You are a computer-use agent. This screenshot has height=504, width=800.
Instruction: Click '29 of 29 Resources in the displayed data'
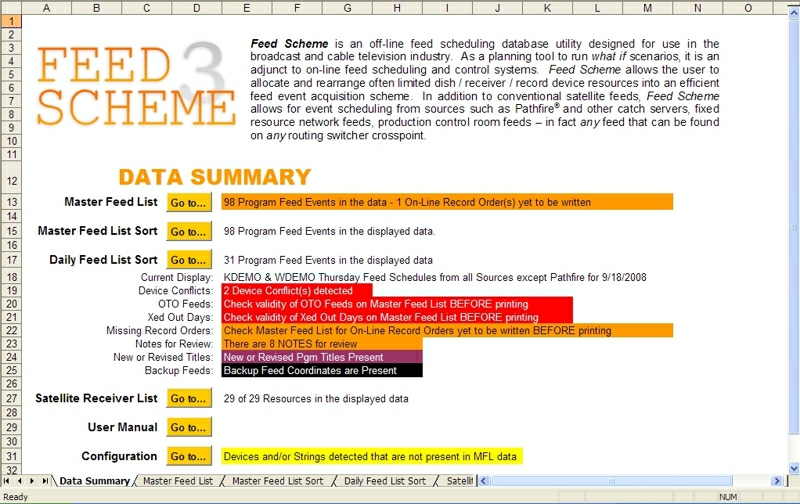click(x=316, y=398)
